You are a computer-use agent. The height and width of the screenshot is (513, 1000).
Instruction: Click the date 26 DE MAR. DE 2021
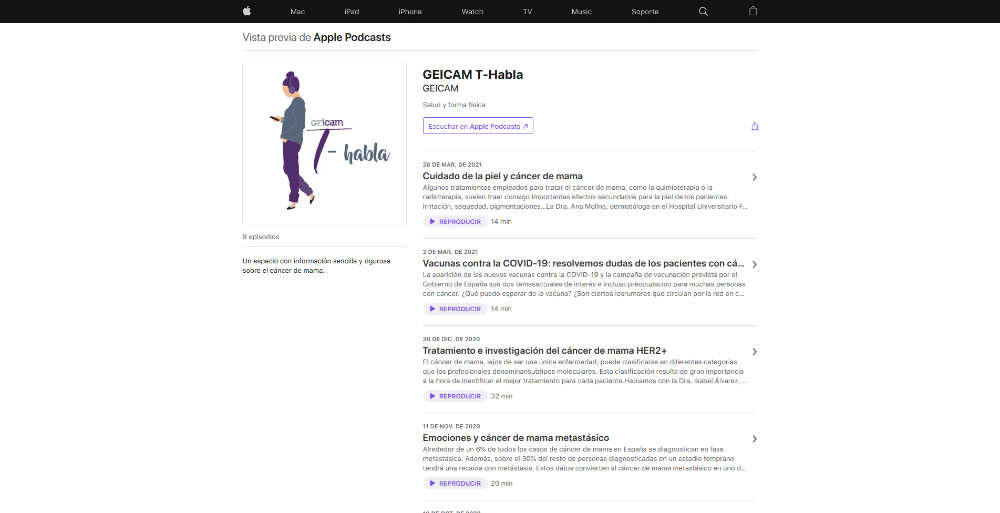click(452, 165)
